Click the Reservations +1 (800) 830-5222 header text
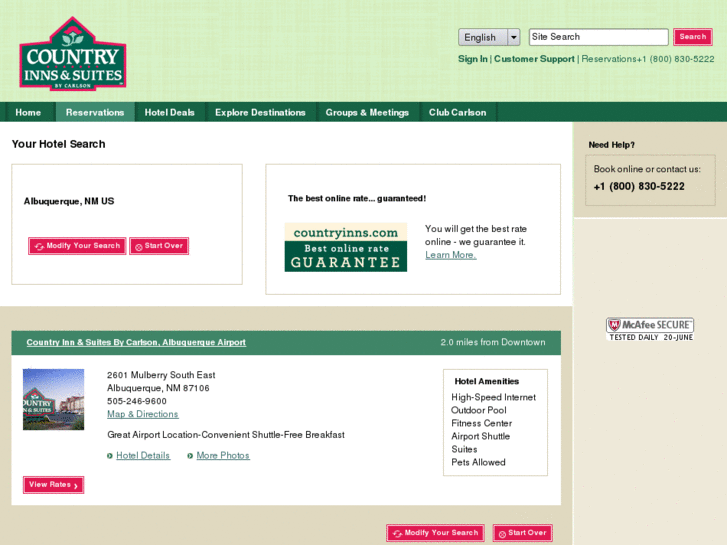This screenshot has width=727, height=545. click(x=648, y=59)
